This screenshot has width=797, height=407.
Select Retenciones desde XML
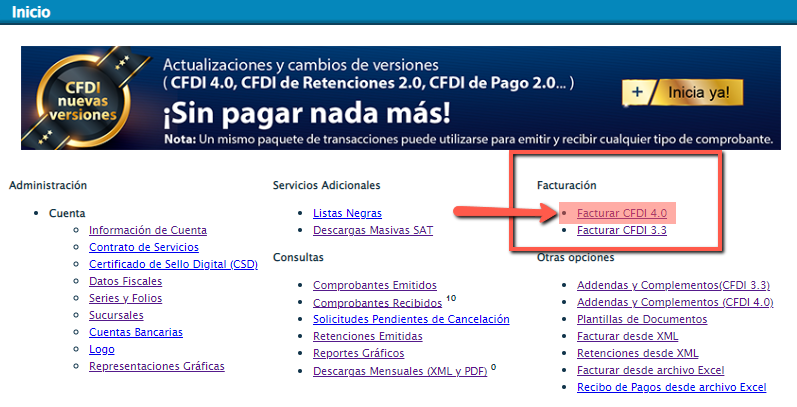(637, 353)
